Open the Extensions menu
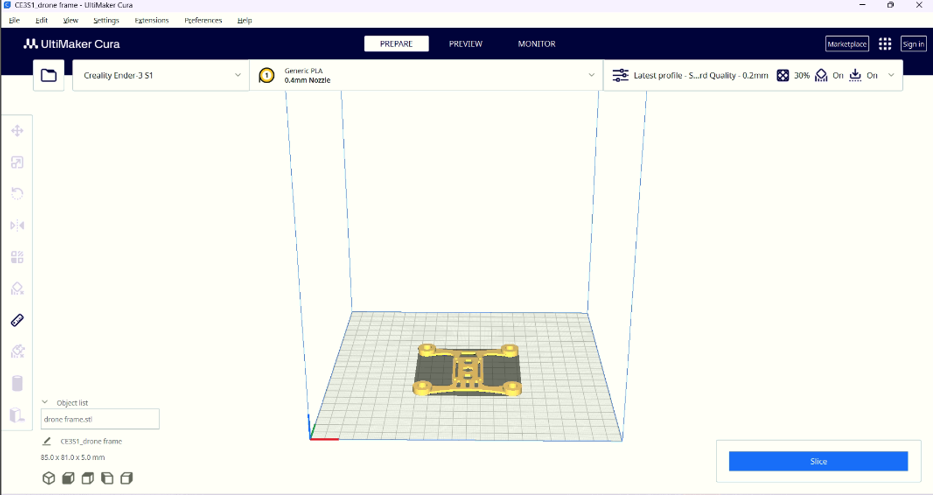This screenshot has width=933, height=495. [x=152, y=20]
